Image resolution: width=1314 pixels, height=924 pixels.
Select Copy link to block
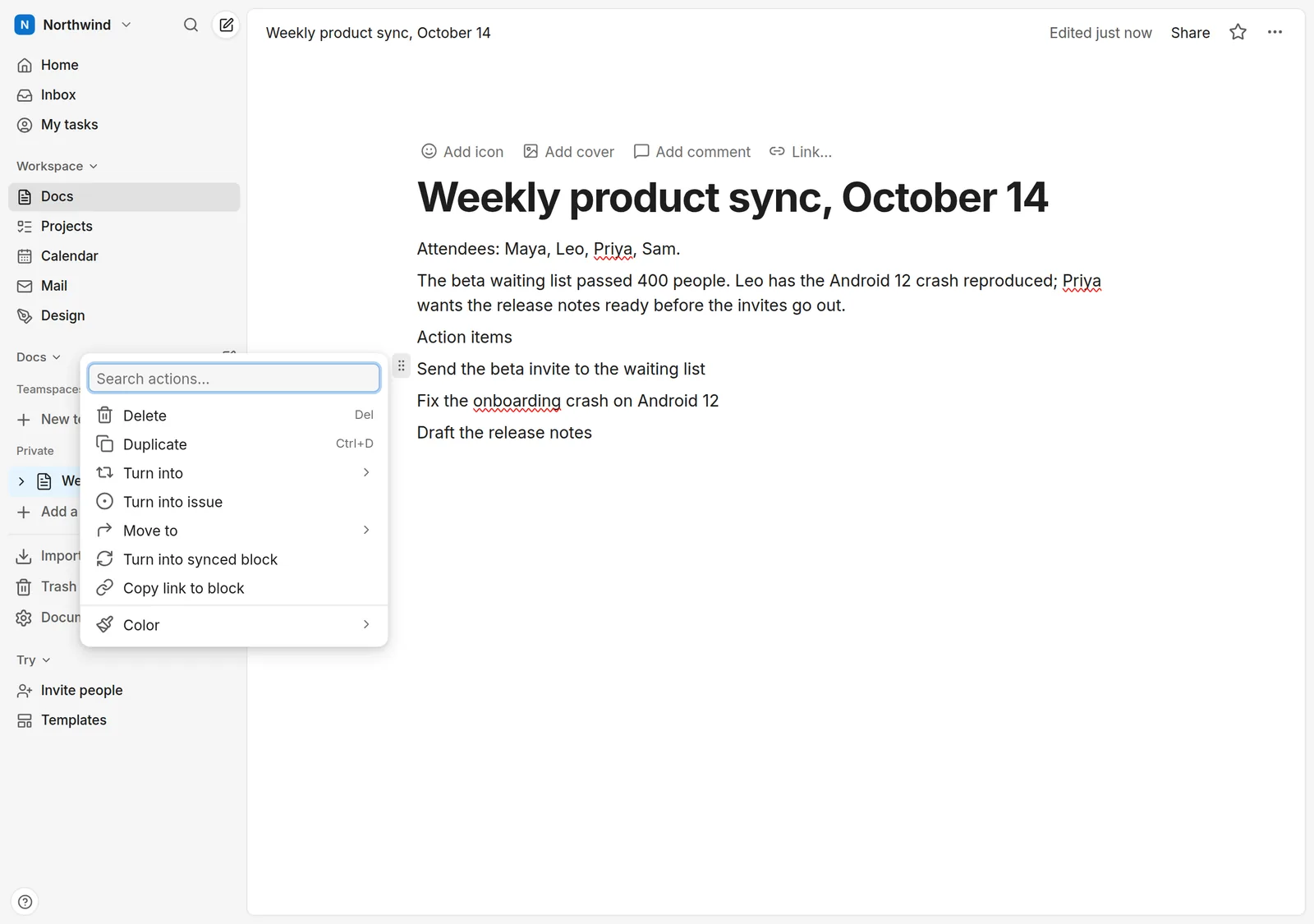(234, 588)
